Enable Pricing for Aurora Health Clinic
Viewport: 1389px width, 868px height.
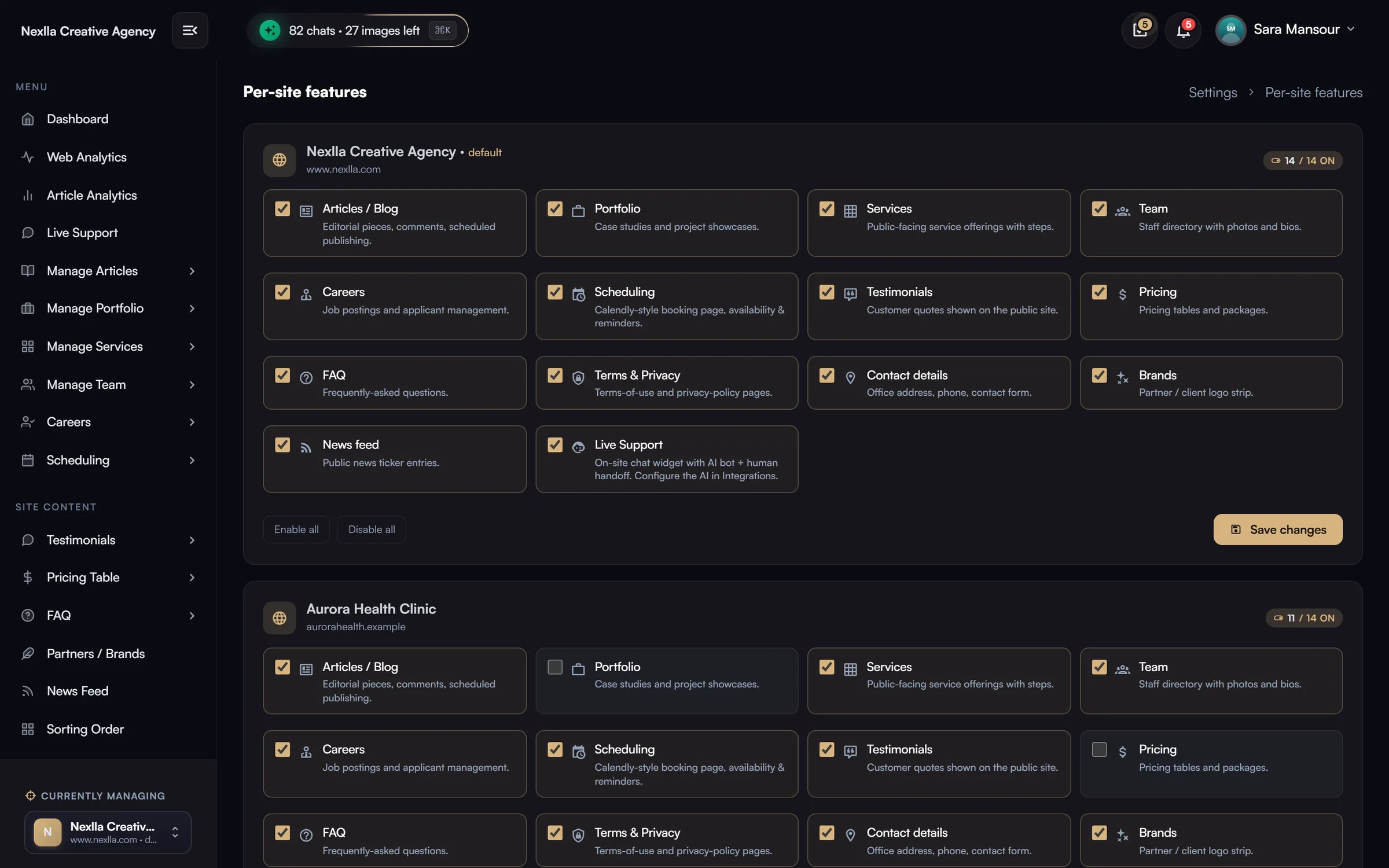tap(1099, 749)
